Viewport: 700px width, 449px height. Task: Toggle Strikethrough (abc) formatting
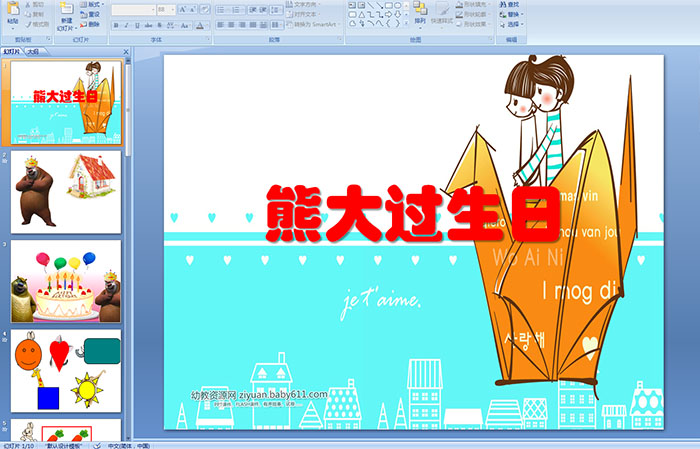tap(148, 25)
